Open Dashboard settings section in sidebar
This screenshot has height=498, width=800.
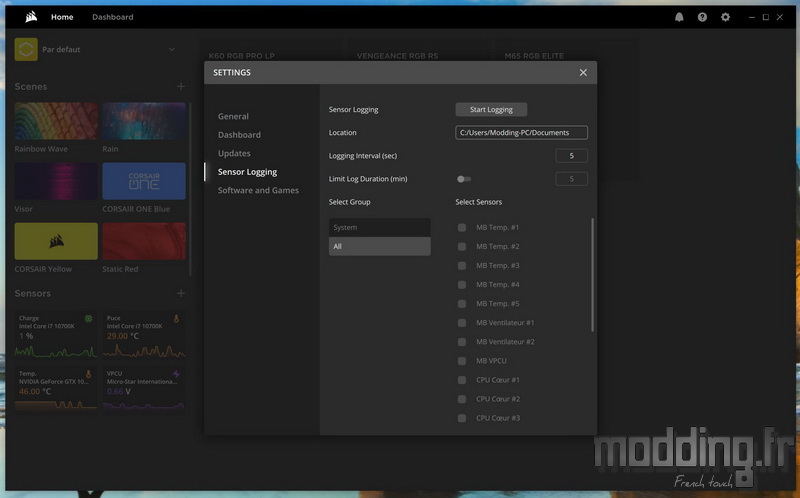point(239,135)
